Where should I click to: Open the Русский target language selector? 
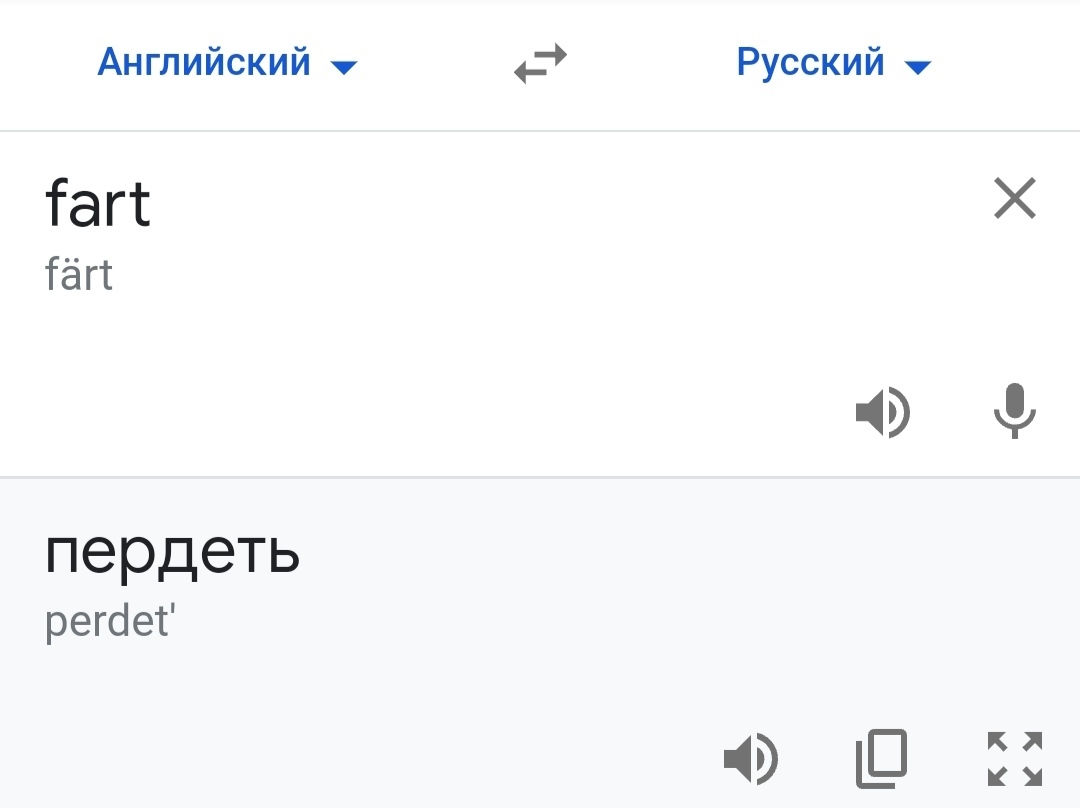[810, 63]
